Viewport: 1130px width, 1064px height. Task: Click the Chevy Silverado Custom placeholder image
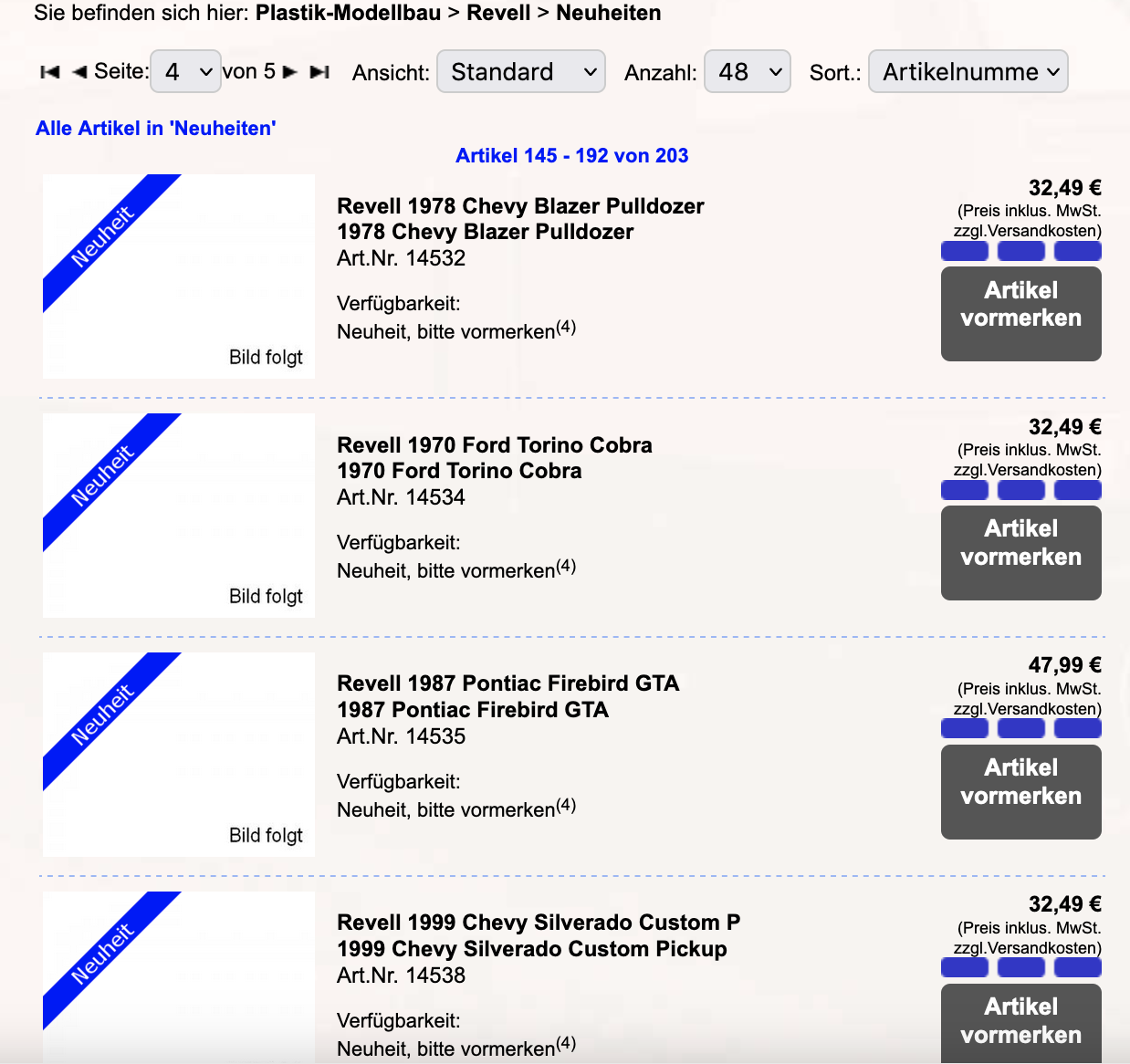coord(179,977)
